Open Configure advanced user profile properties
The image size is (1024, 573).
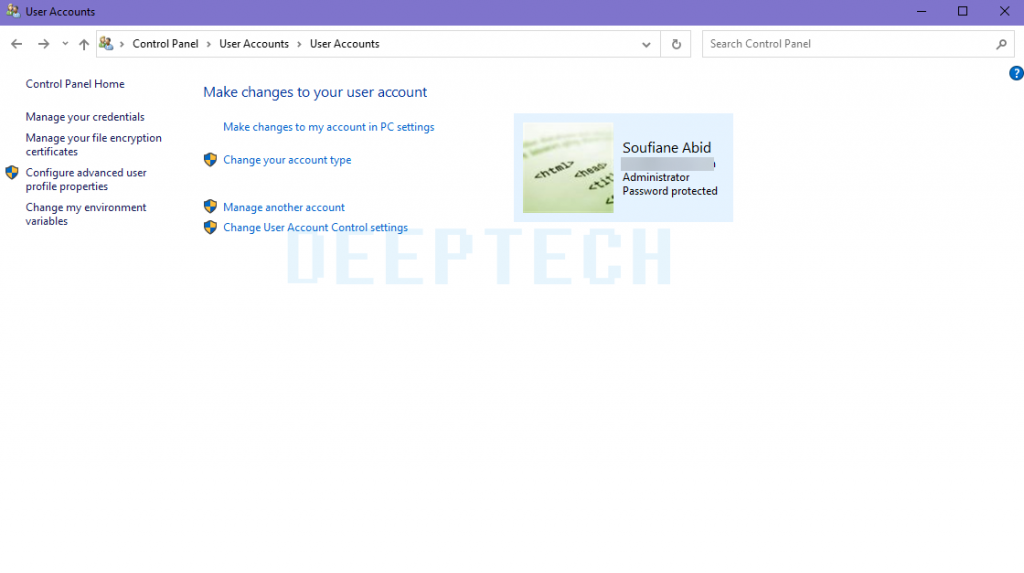pos(86,179)
